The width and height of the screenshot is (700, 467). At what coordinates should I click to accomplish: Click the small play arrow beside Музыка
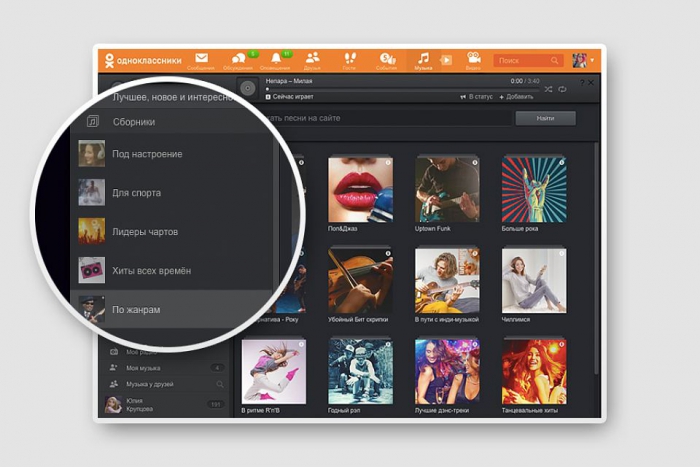coord(446,60)
